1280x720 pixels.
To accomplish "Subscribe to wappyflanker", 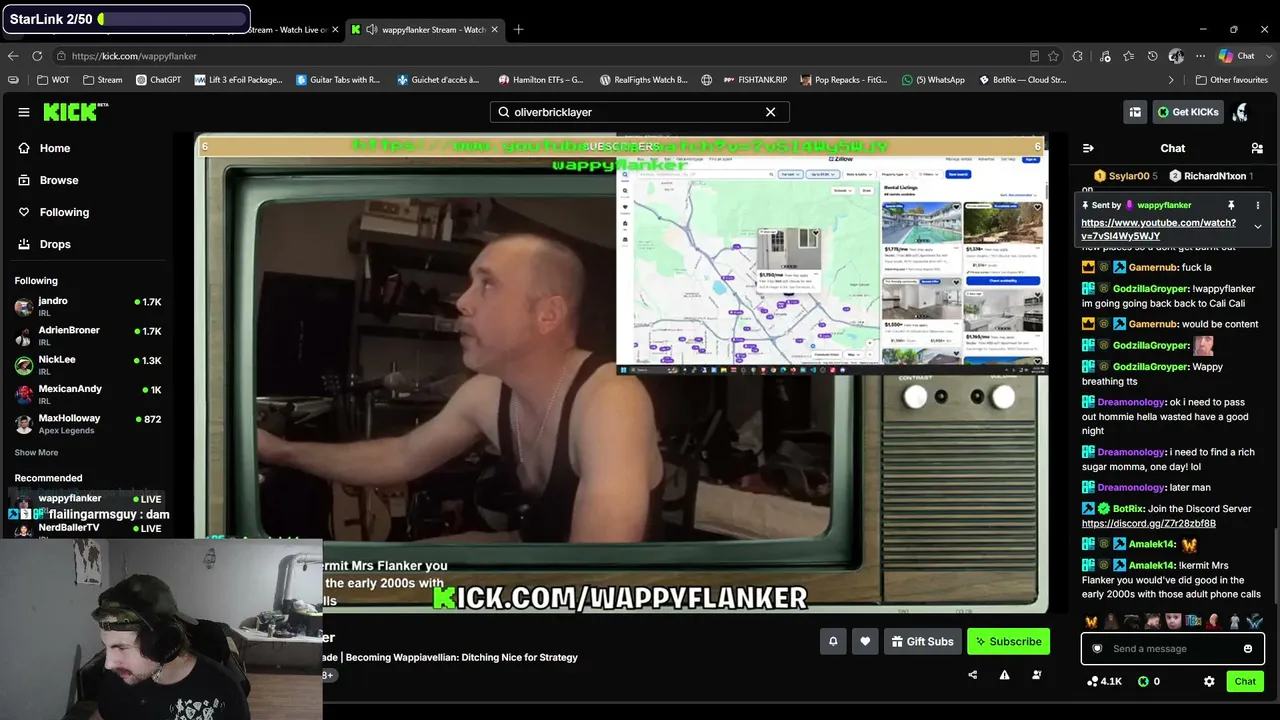I will click(x=1008, y=641).
